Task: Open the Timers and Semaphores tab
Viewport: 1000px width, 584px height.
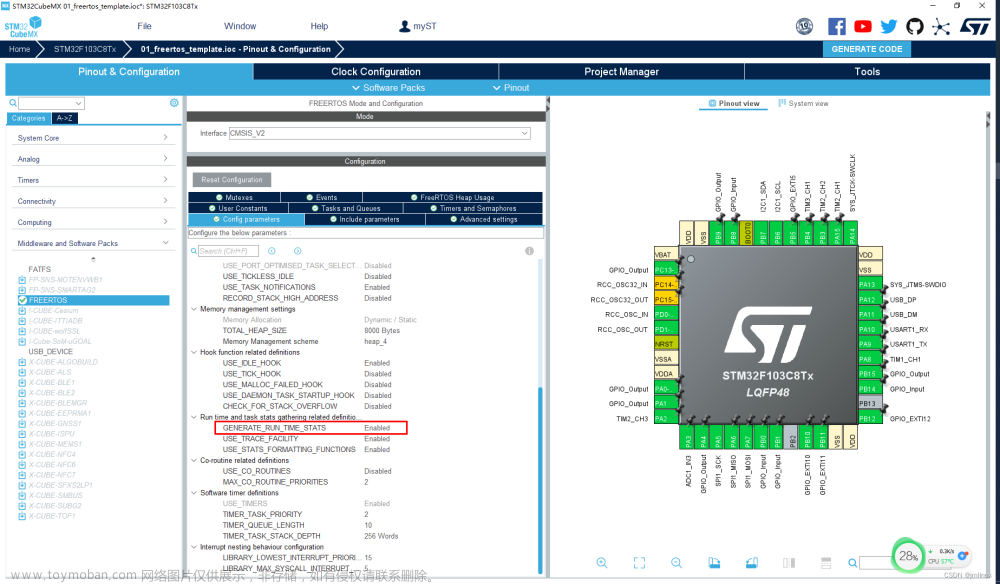Action: 473,208
